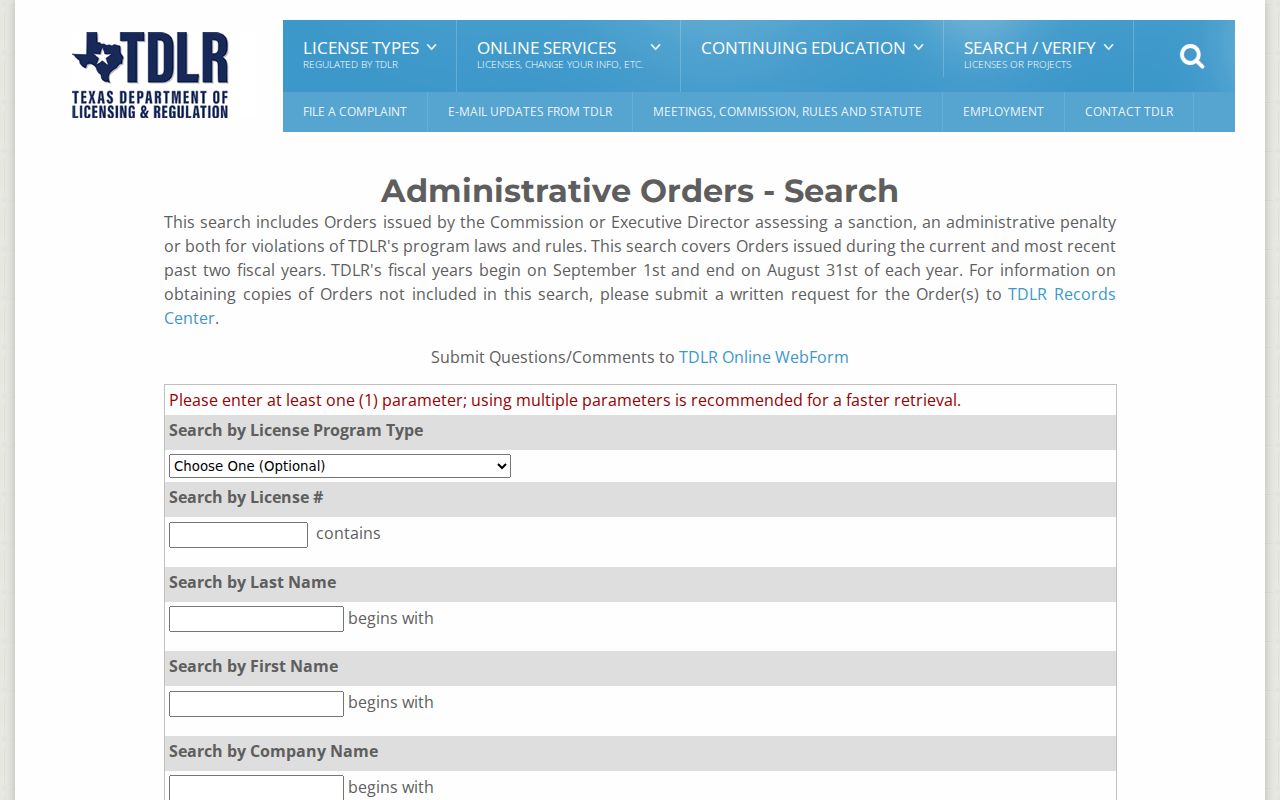Open the License Program Type dropdown

click(x=340, y=466)
